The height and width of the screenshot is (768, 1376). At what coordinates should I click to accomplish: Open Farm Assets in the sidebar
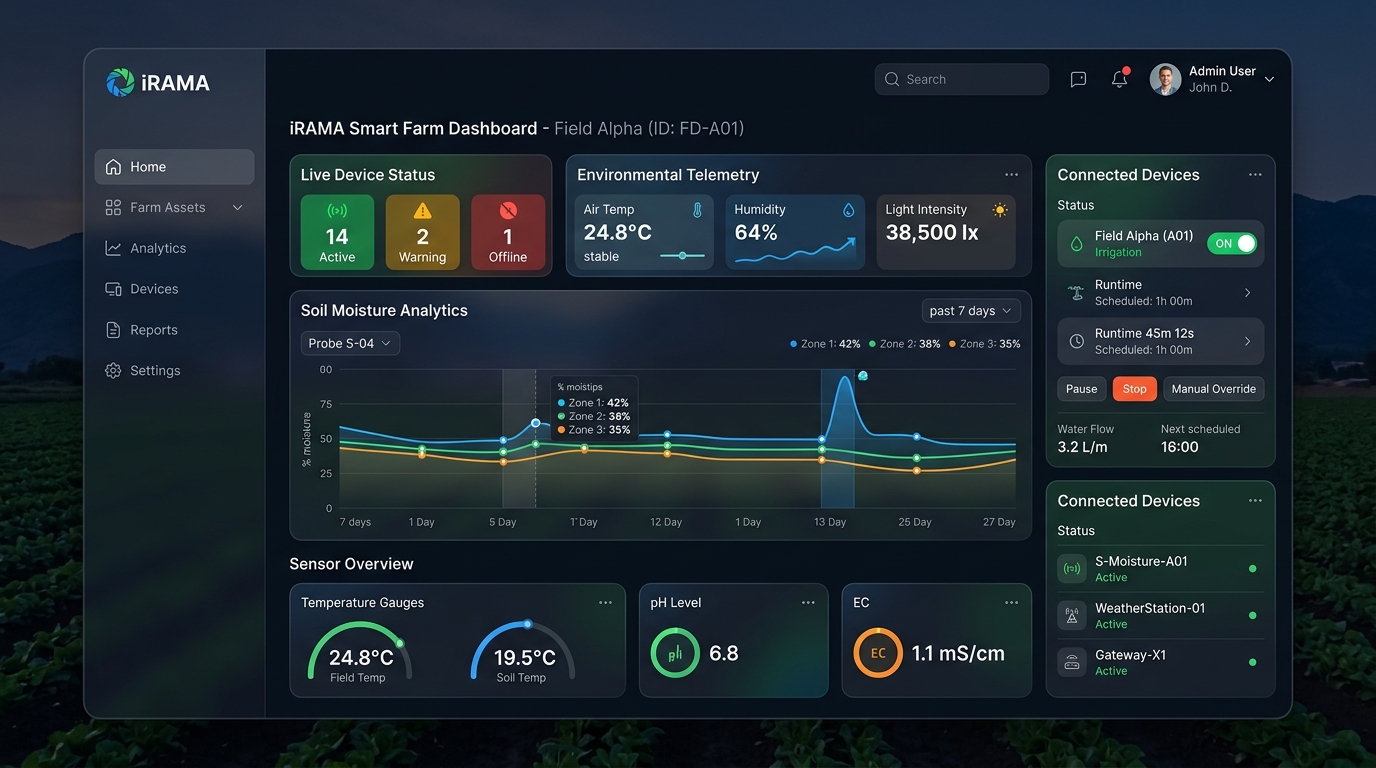(x=174, y=207)
